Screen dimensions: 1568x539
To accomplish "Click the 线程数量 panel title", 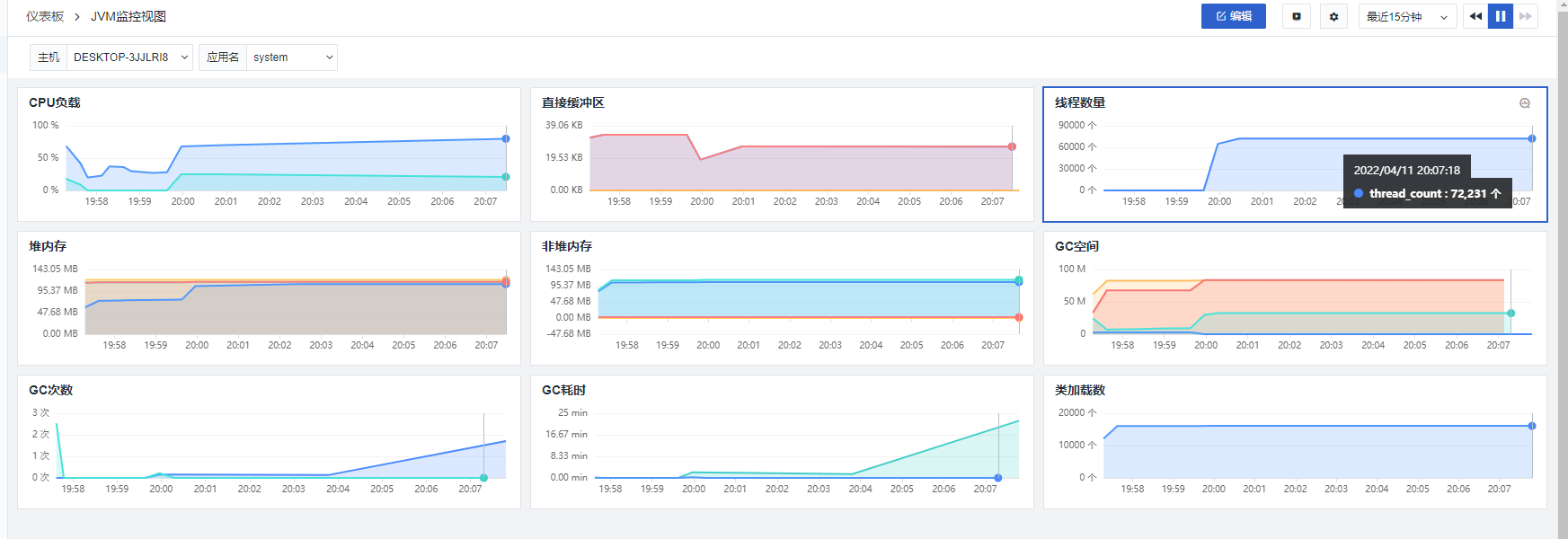I will click(x=1080, y=102).
